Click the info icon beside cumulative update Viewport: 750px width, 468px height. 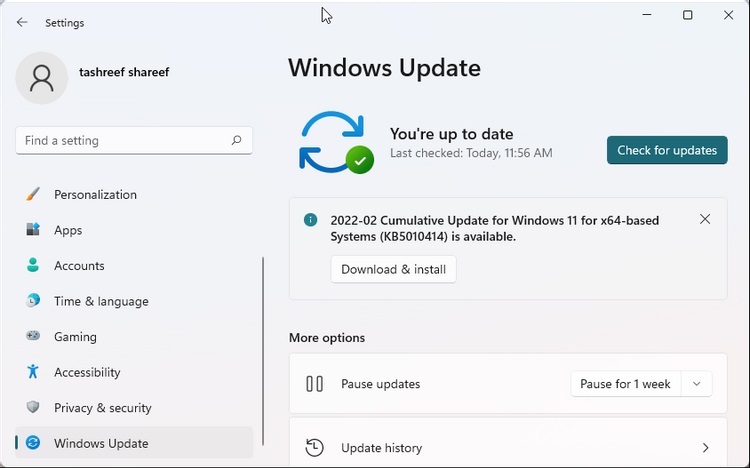[310, 220]
